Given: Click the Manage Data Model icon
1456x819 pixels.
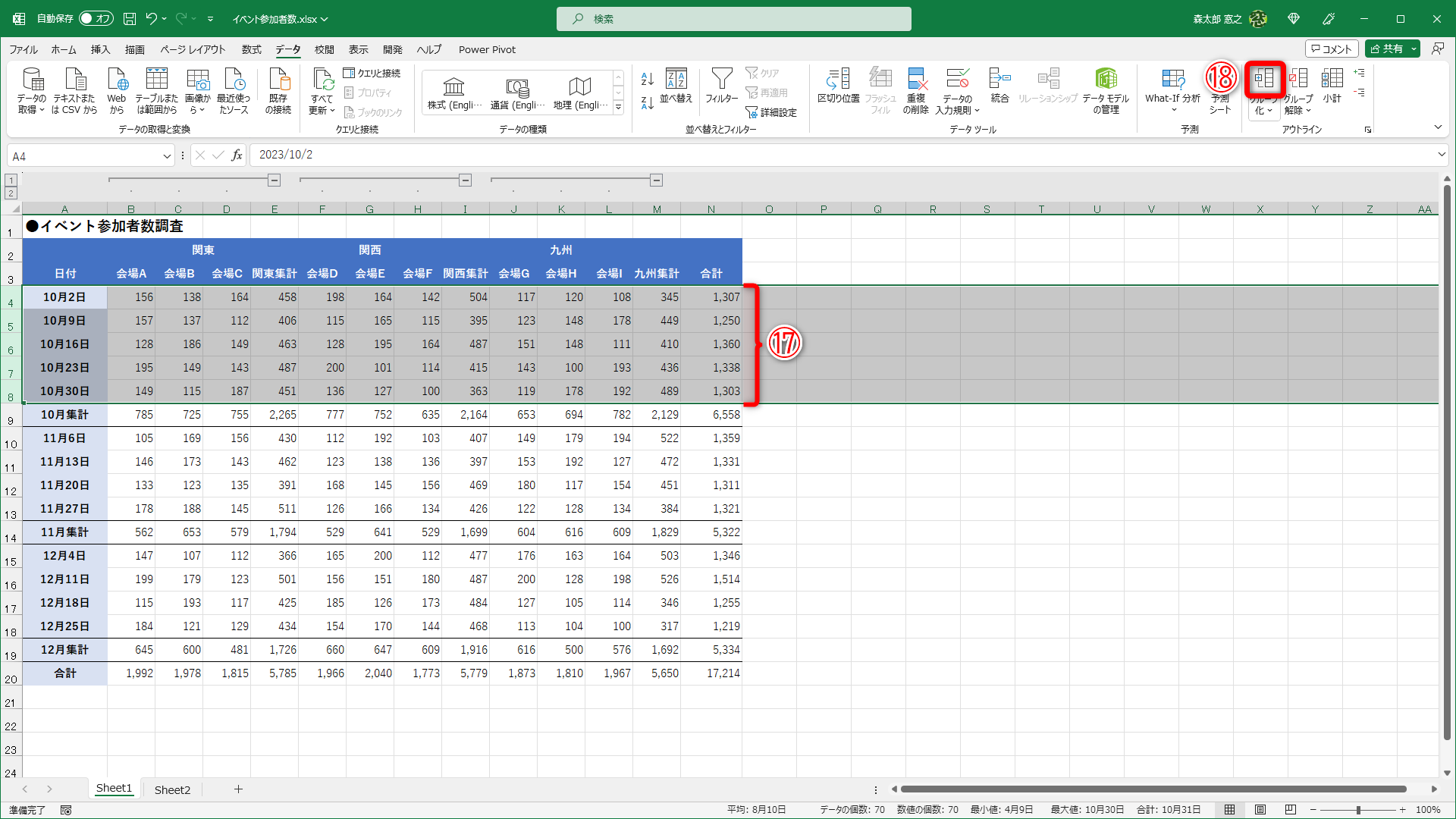Looking at the screenshot, I should [x=1106, y=80].
